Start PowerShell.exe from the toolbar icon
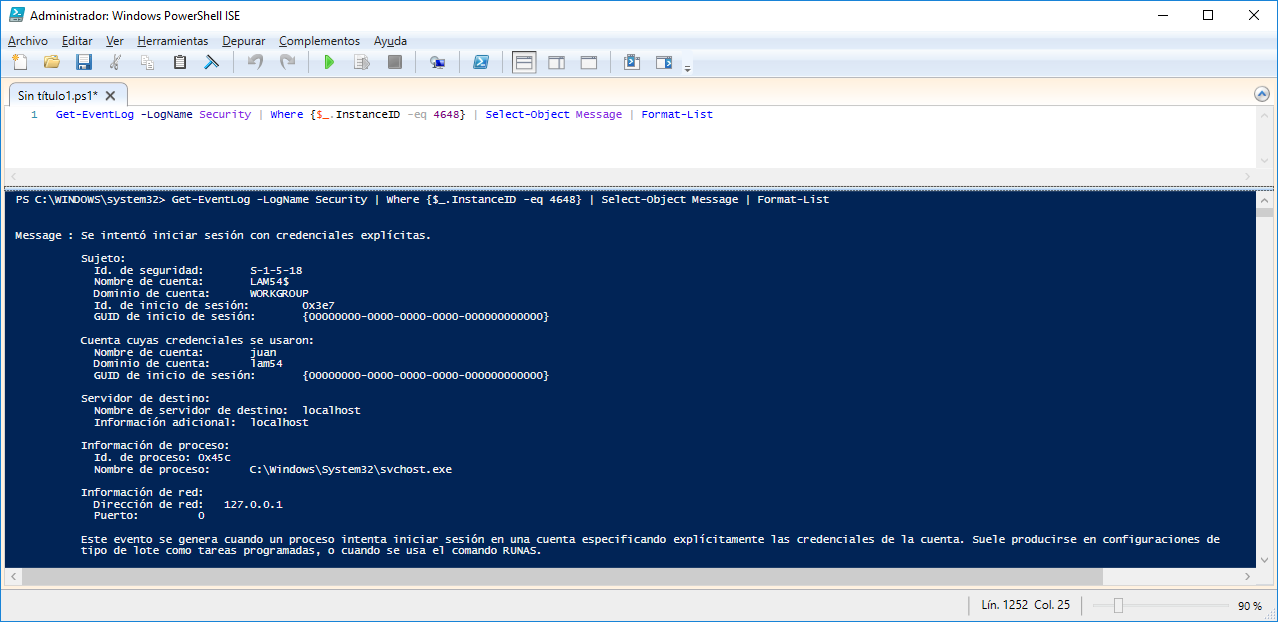1278x622 pixels. point(481,61)
